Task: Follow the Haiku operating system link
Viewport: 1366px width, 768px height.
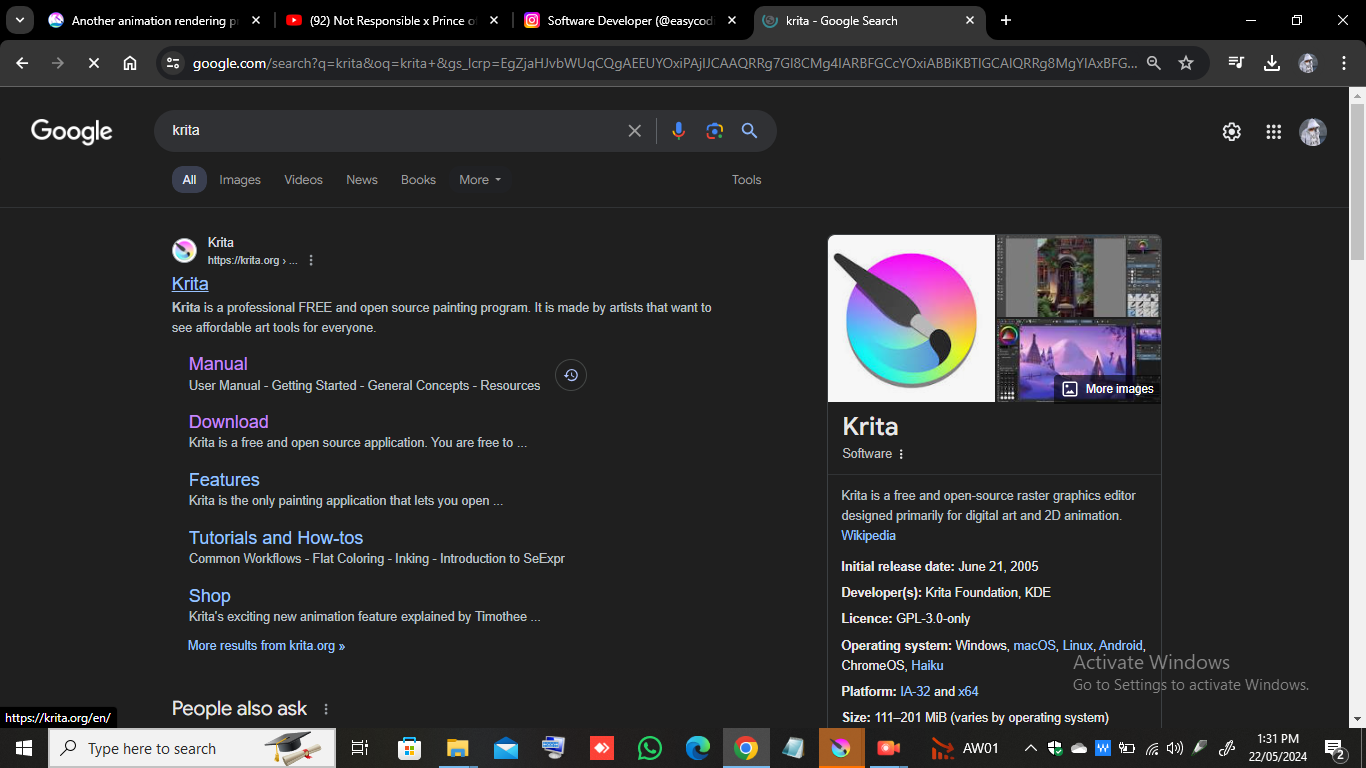Action: coord(927,666)
